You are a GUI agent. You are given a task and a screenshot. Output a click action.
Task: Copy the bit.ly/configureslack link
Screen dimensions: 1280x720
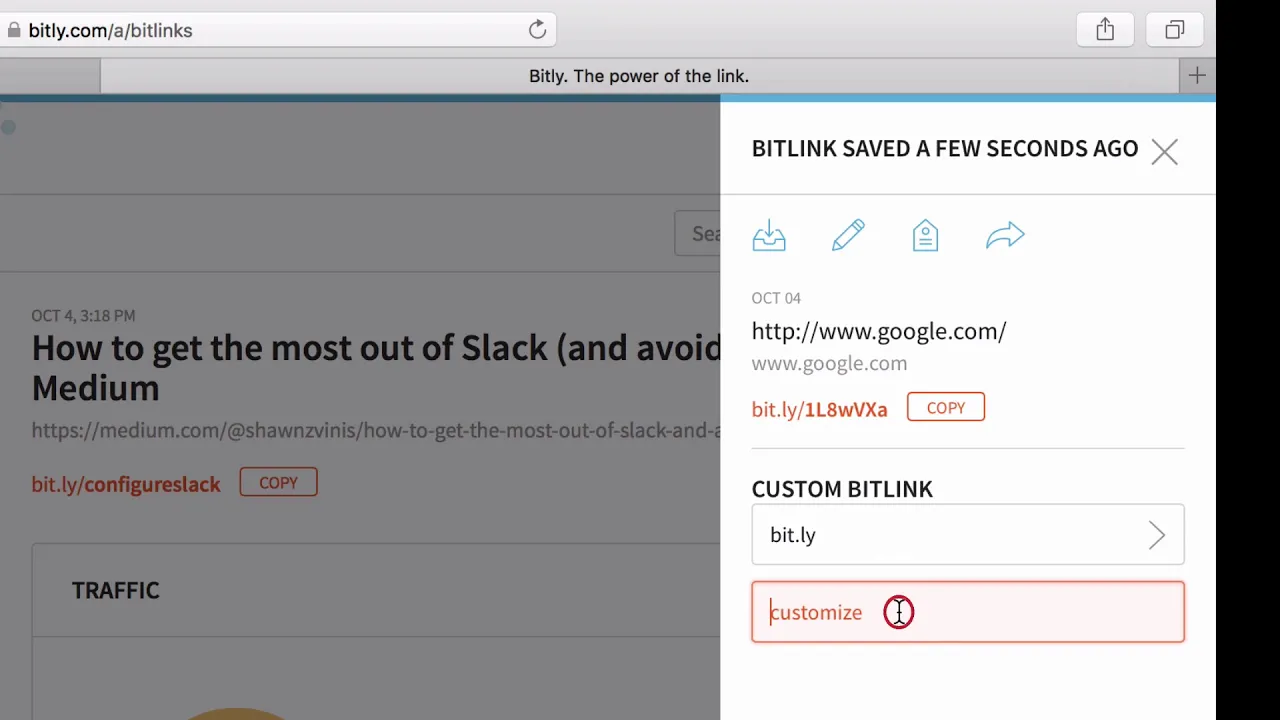pyautogui.click(x=278, y=483)
